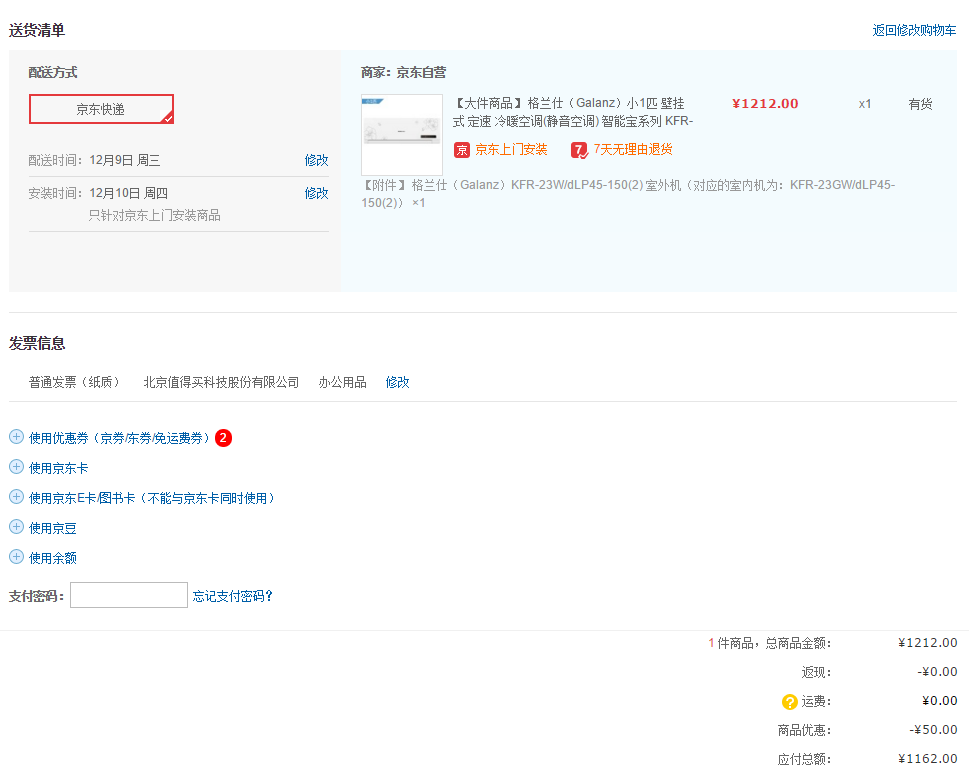
Task: Expand 使用余额 plus icon
Action: click(x=17, y=557)
